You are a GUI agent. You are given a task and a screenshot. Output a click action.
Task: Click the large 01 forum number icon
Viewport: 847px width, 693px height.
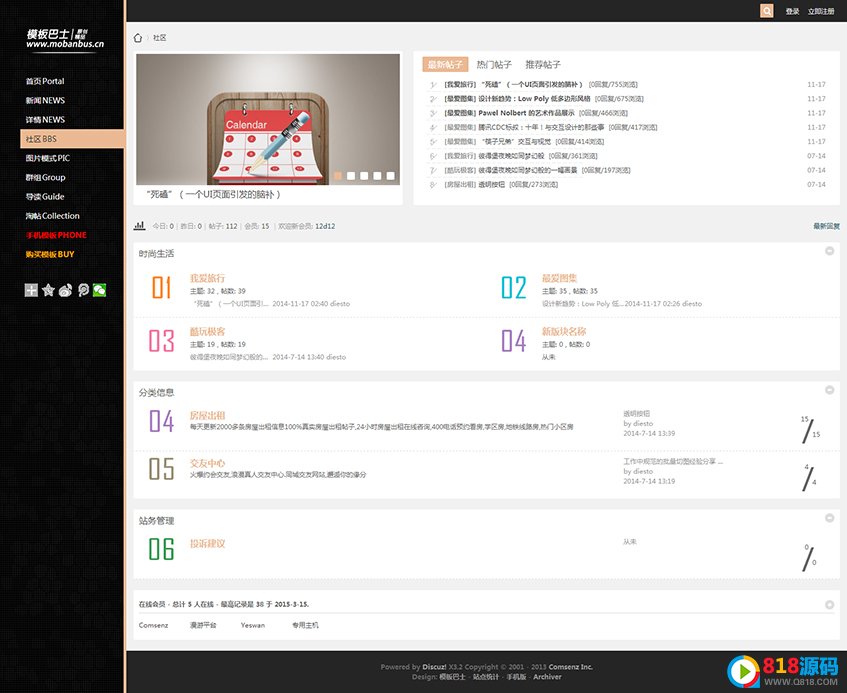162,287
